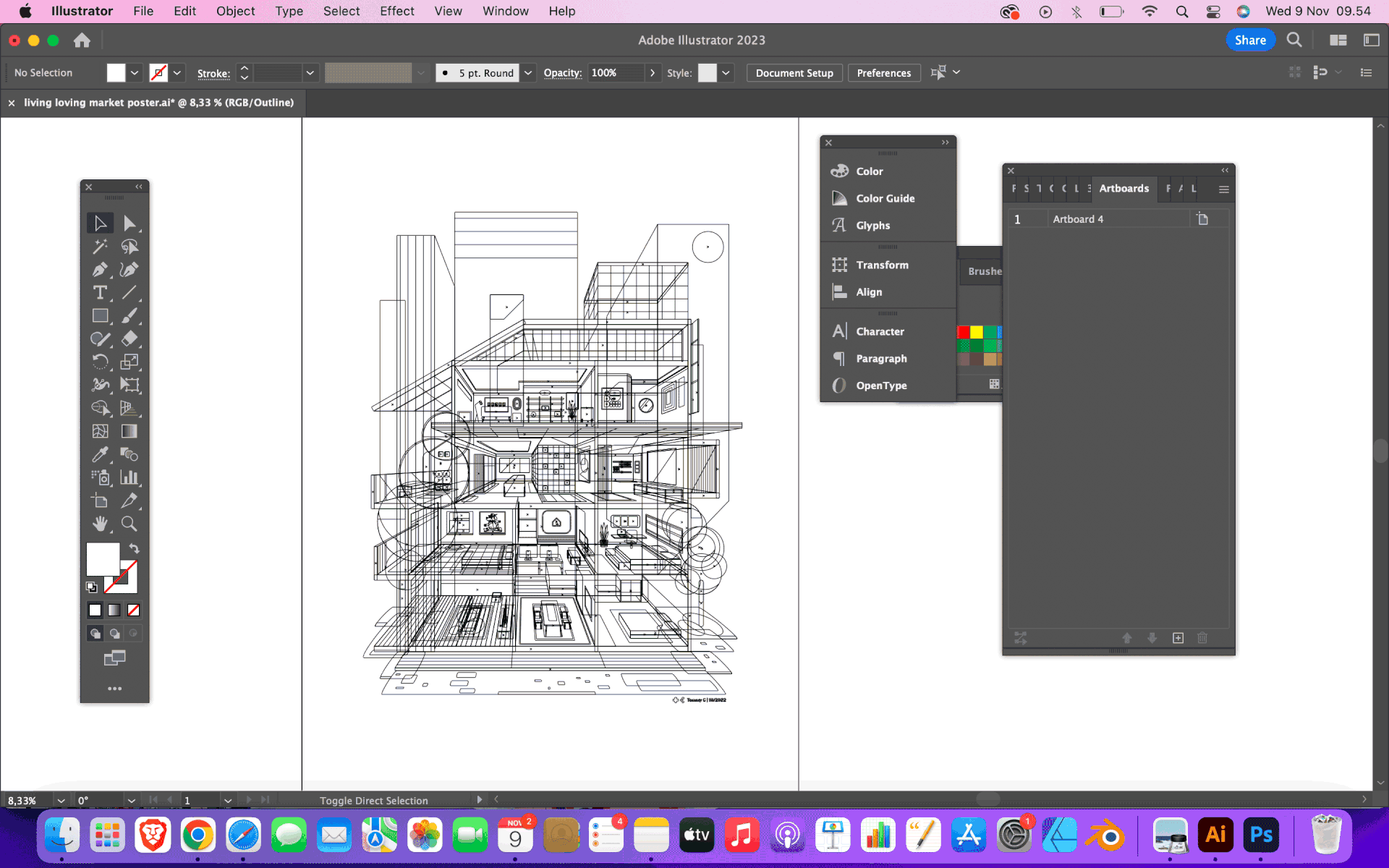Select the Type tool
Viewport: 1389px width, 868px height.
(x=100, y=293)
